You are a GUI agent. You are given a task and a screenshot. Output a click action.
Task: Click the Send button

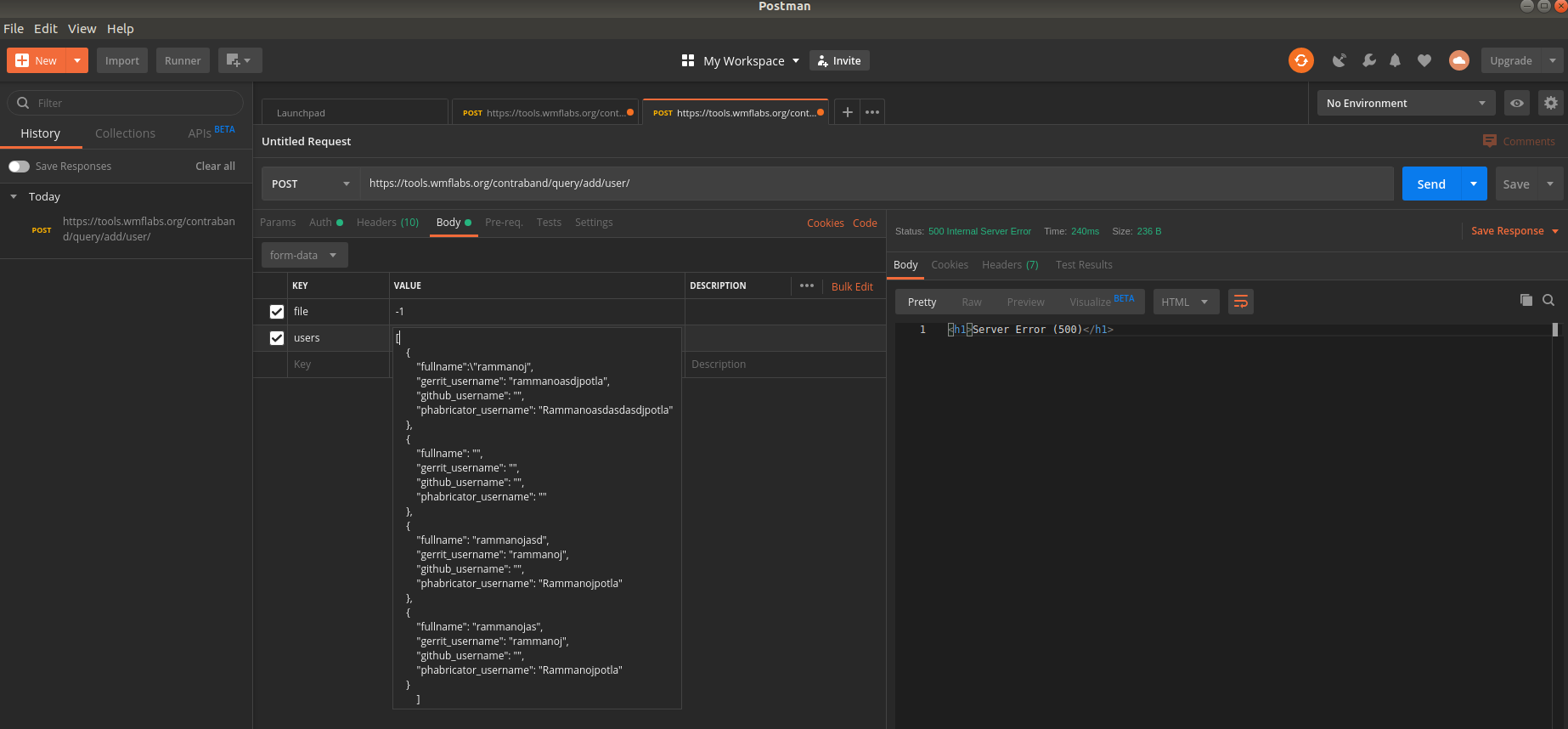[1431, 184]
